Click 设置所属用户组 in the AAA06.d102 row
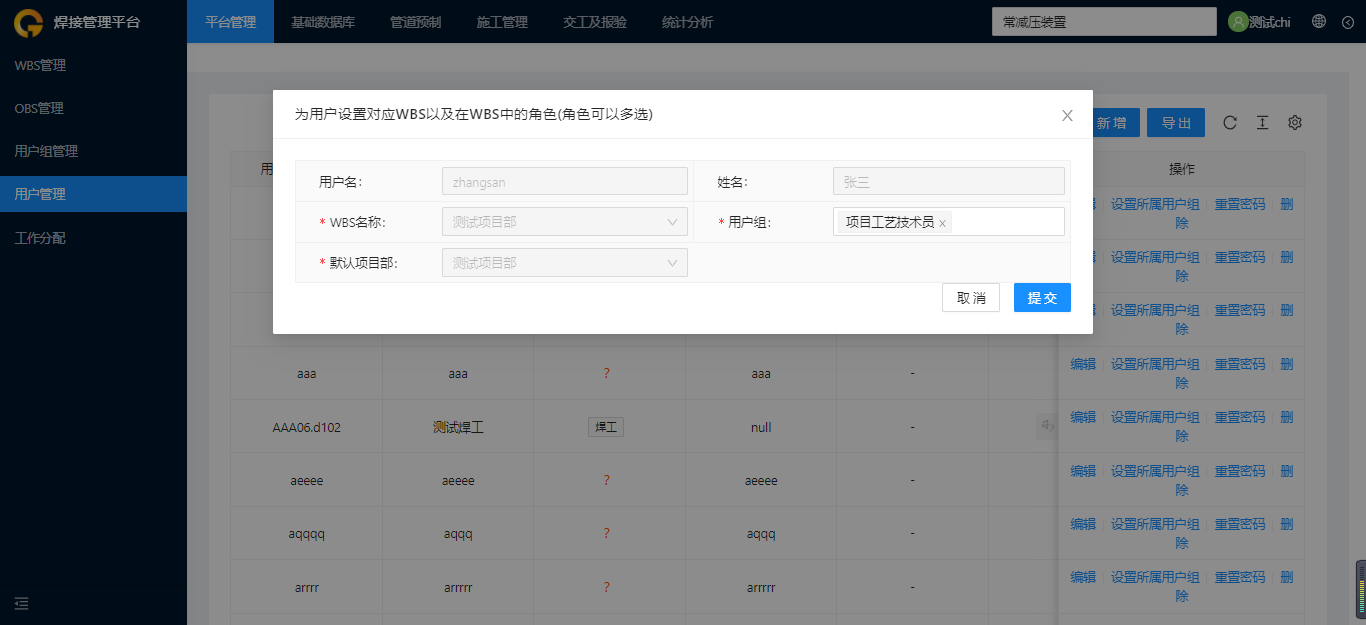 [1155, 418]
